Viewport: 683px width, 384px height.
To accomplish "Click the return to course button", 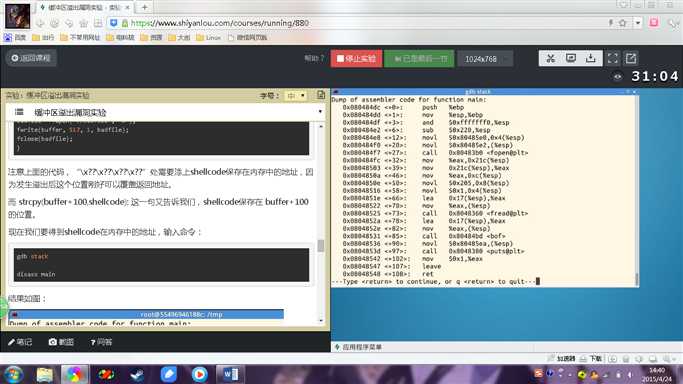I will tap(31, 58).
